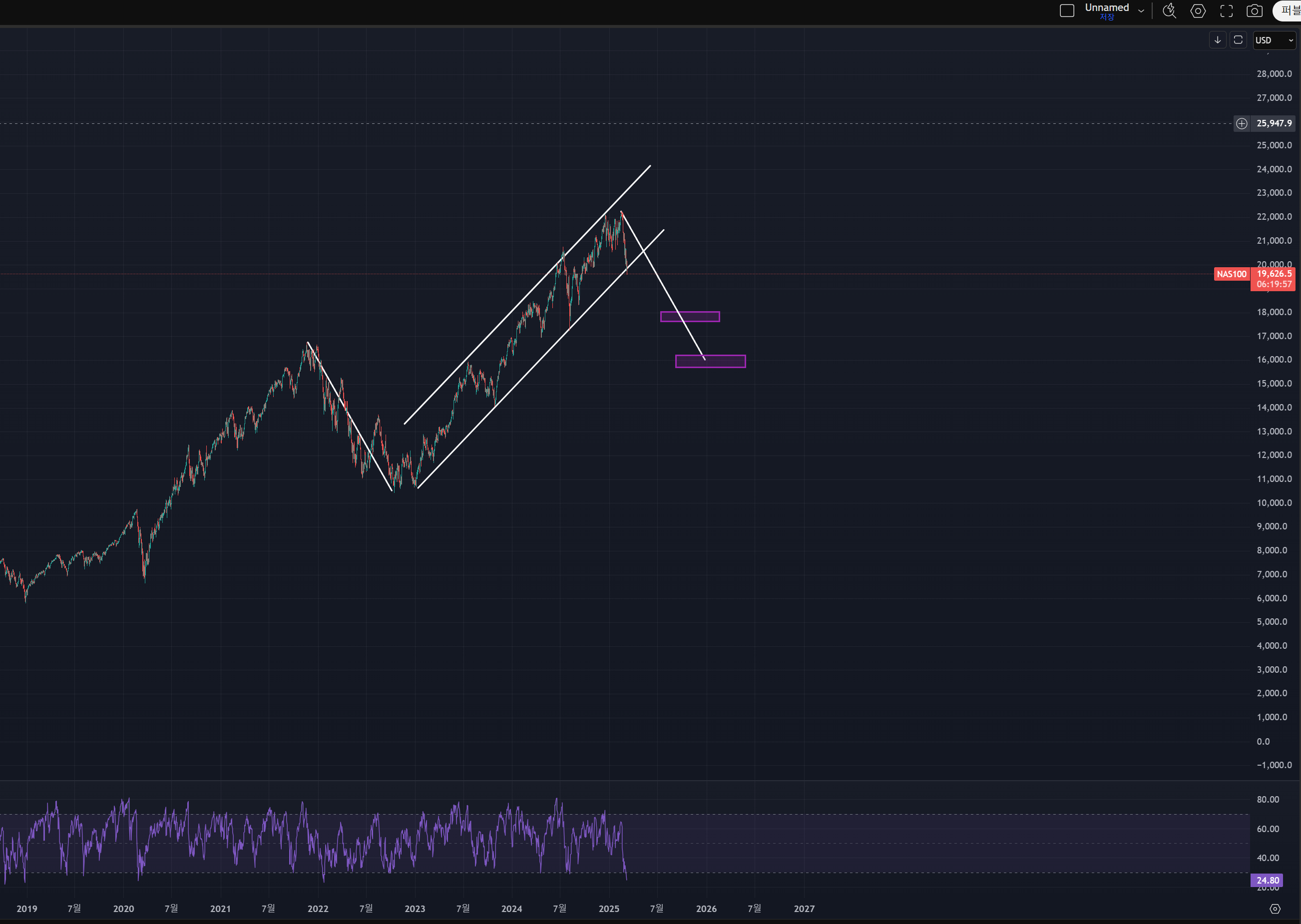Enter fullscreen mode with the brackets icon
1301x924 pixels.
pyautogui.click(x=1227, y=11)
